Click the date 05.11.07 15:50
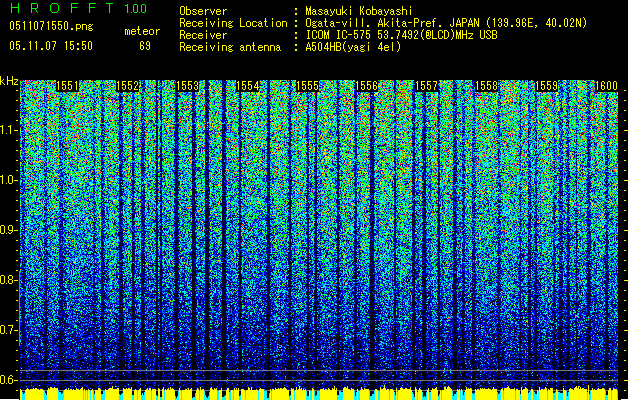The width and height of the screenshot is (629, 400). (51, 46)
